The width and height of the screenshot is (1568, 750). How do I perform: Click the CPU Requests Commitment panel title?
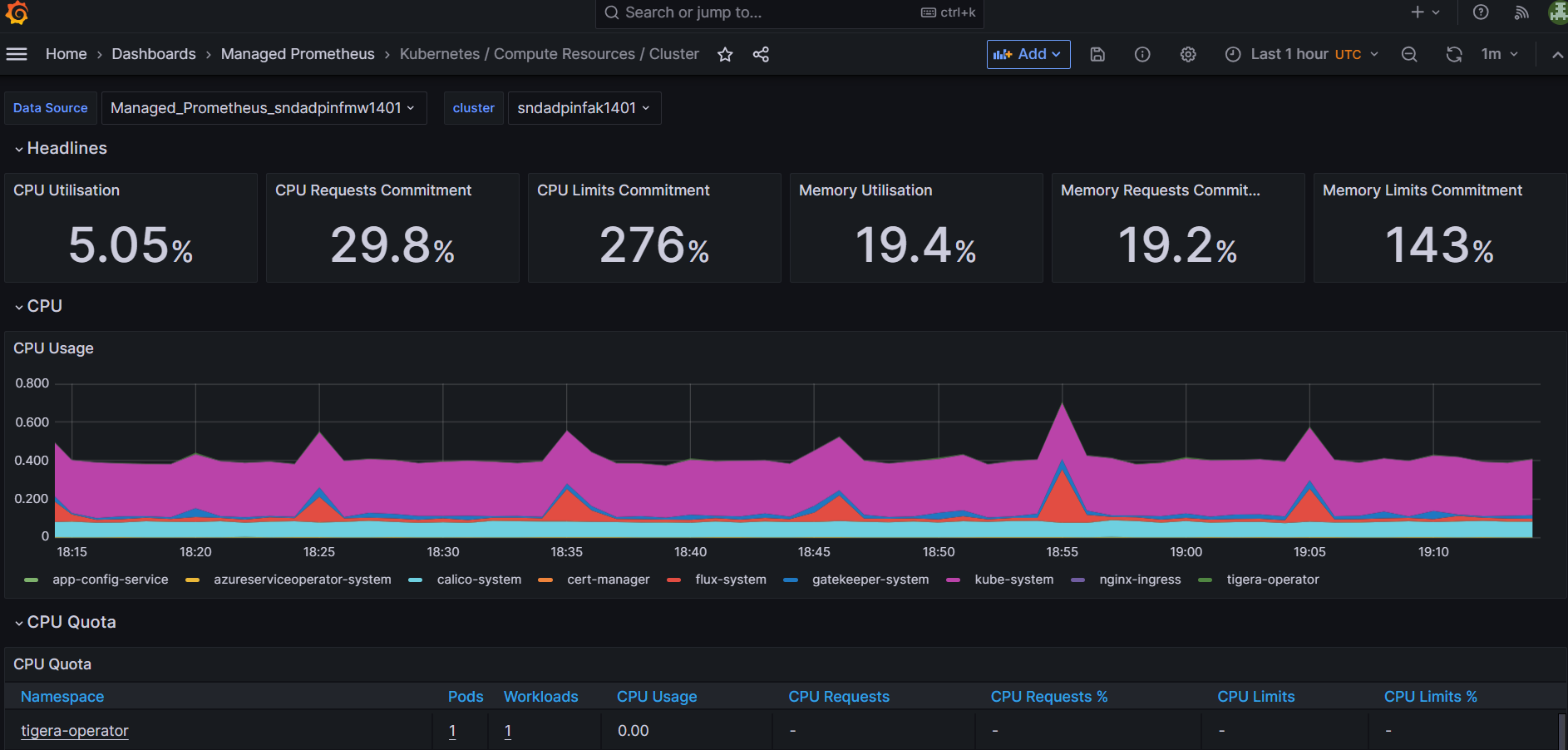tap(373, 190)
